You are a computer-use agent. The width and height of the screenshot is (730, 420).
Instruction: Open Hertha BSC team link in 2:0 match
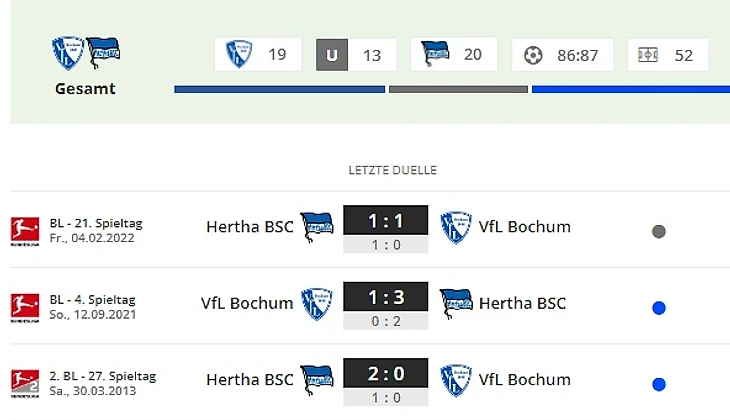(250, 379)
